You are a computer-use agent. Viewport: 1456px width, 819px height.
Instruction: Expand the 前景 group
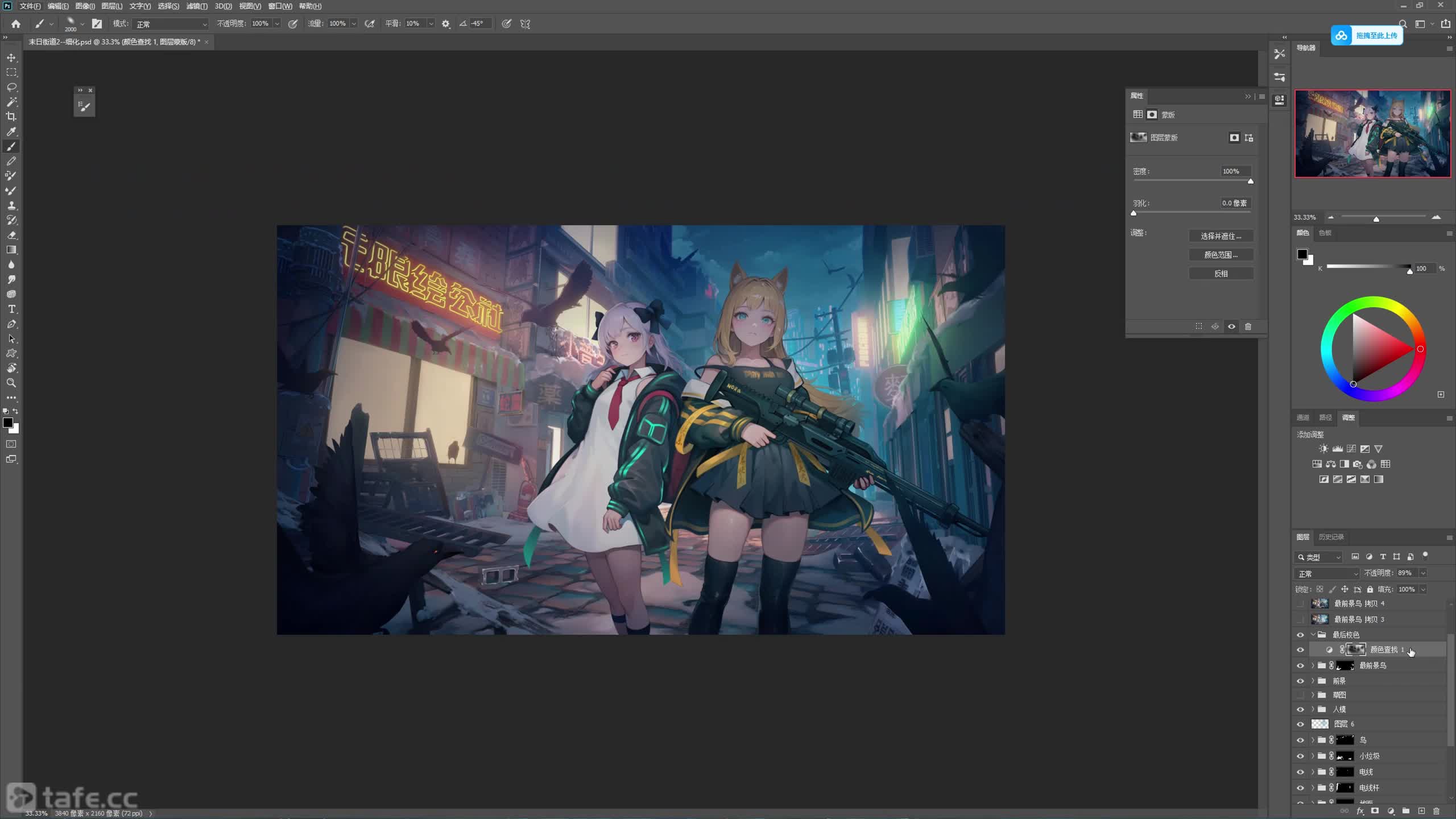click(1313, 681)
